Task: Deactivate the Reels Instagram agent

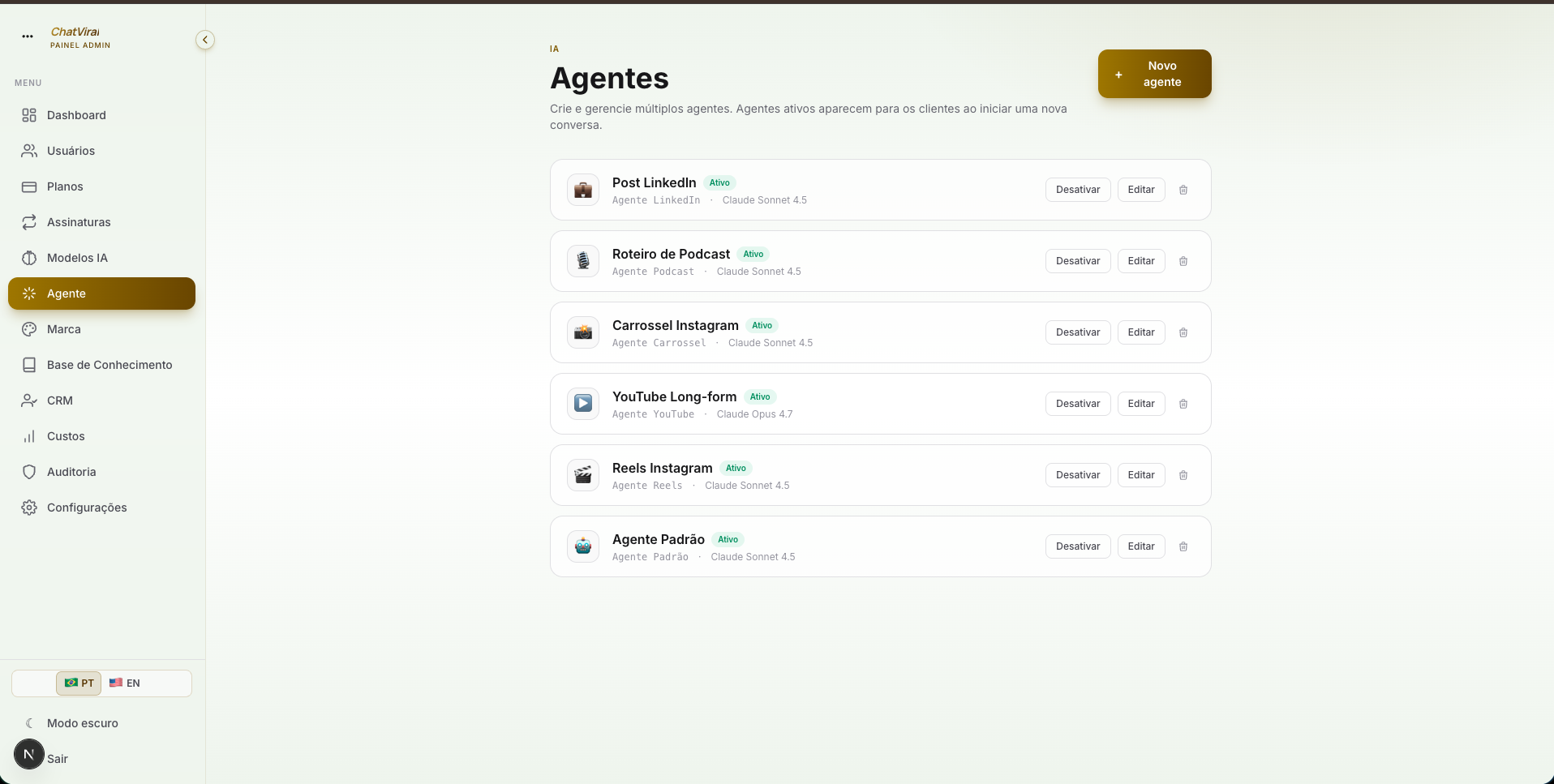Action: pos(1078,475)
